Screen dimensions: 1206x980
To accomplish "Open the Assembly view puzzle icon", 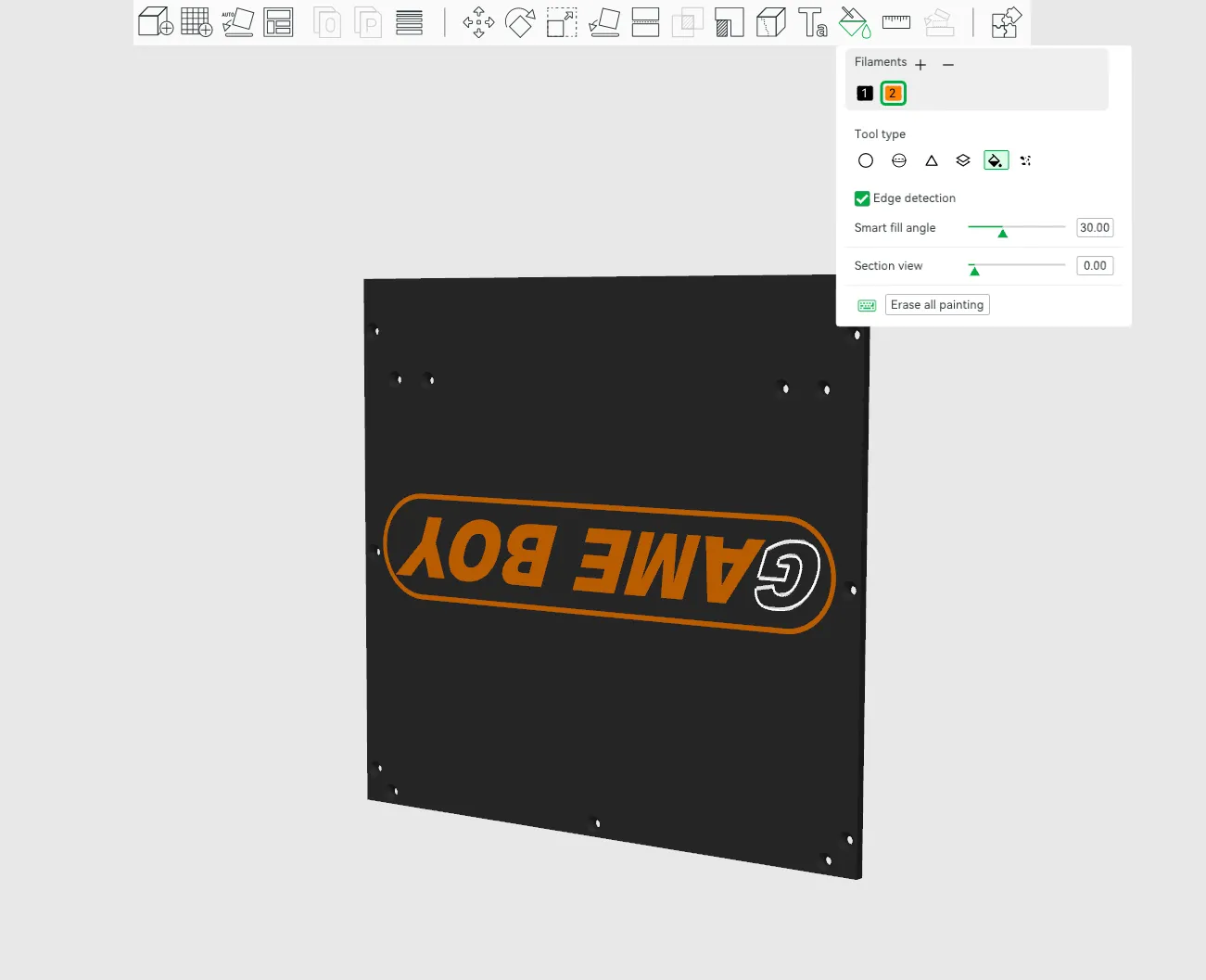I will pos(1006,21).
